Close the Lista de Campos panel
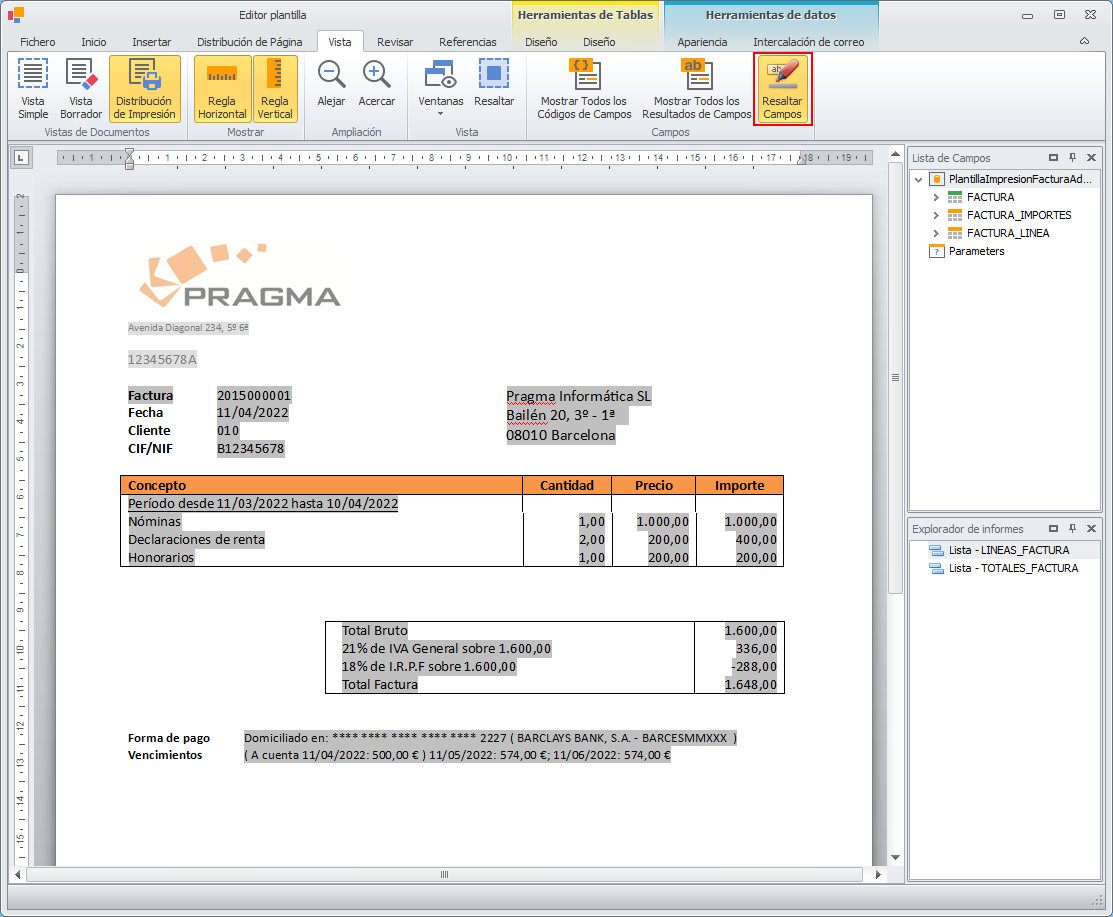1113x917 pixels. point(1092,158)
